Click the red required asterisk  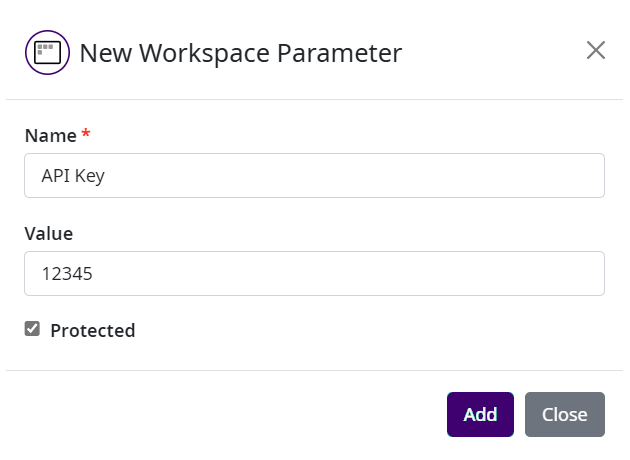(86, 134)
